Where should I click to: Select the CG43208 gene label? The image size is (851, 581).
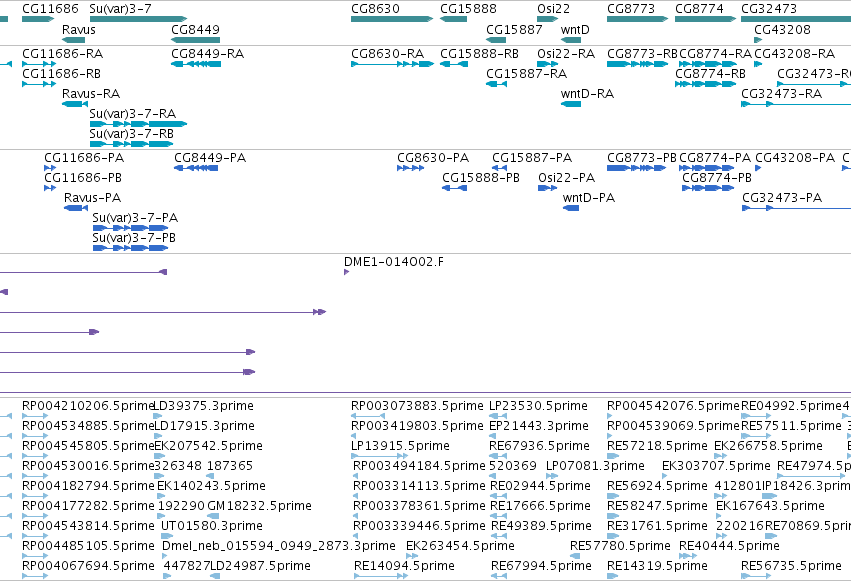pos(782,29)
